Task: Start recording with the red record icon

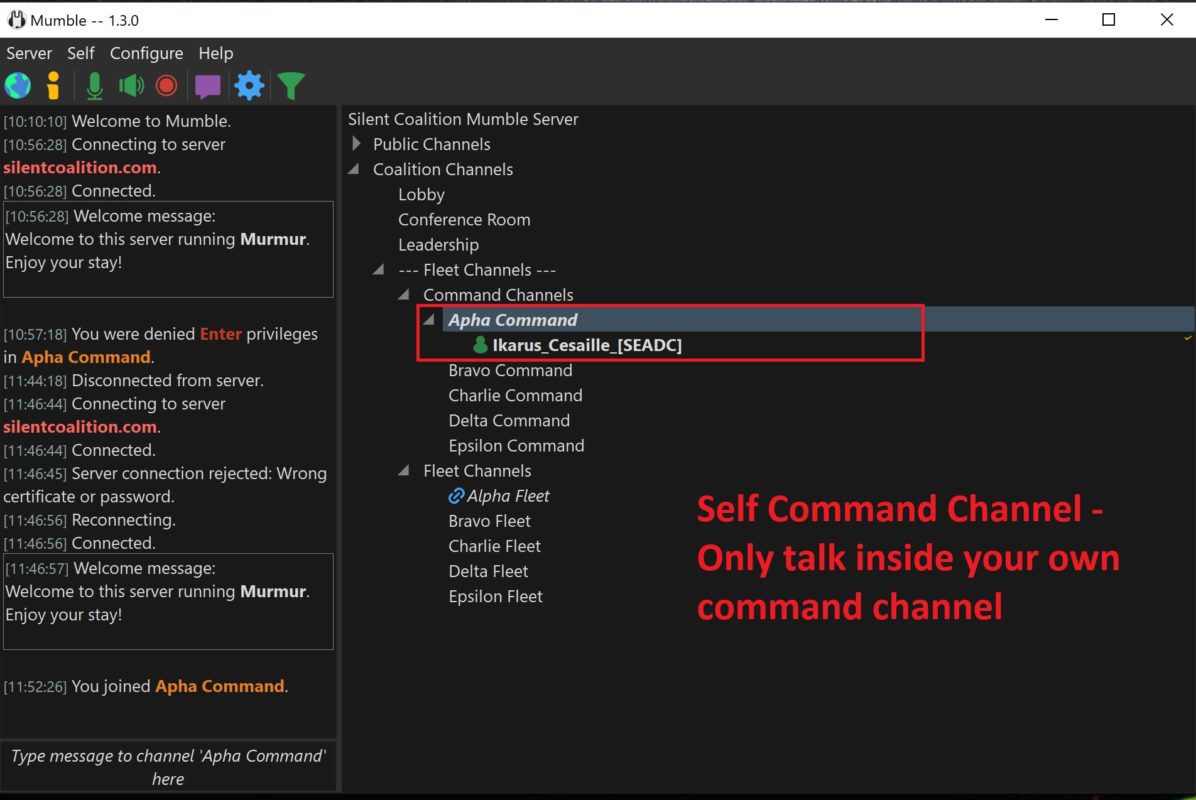Action: click(x=166, y=85)
